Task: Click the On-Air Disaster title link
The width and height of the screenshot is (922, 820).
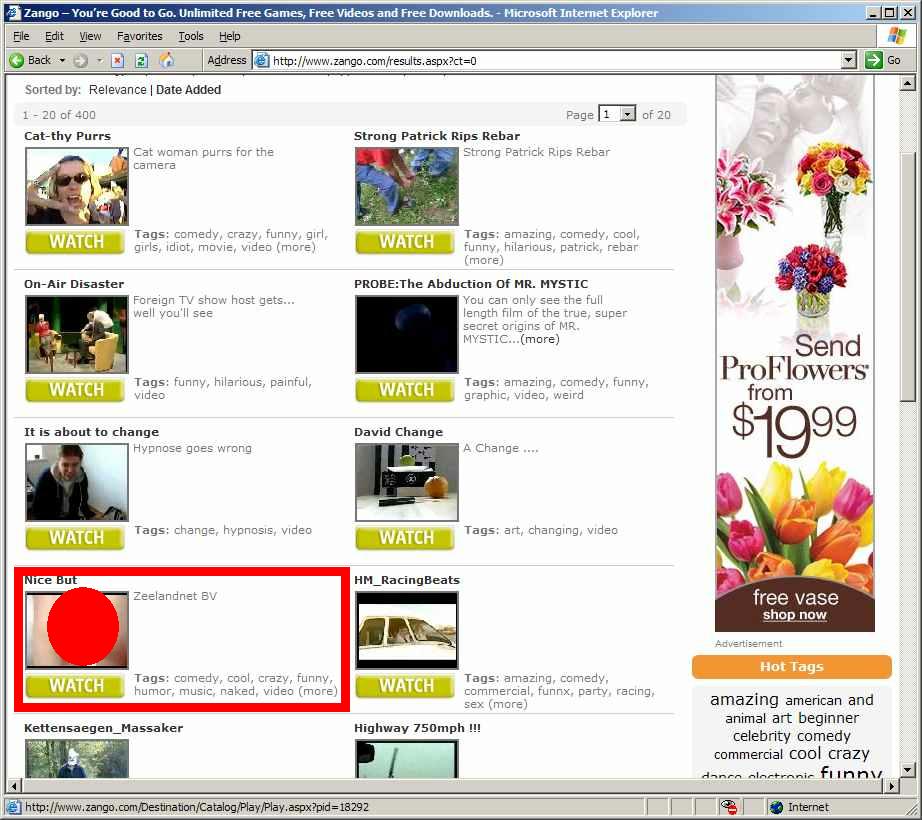Action: pyautogui.click(x=74, y=284)
